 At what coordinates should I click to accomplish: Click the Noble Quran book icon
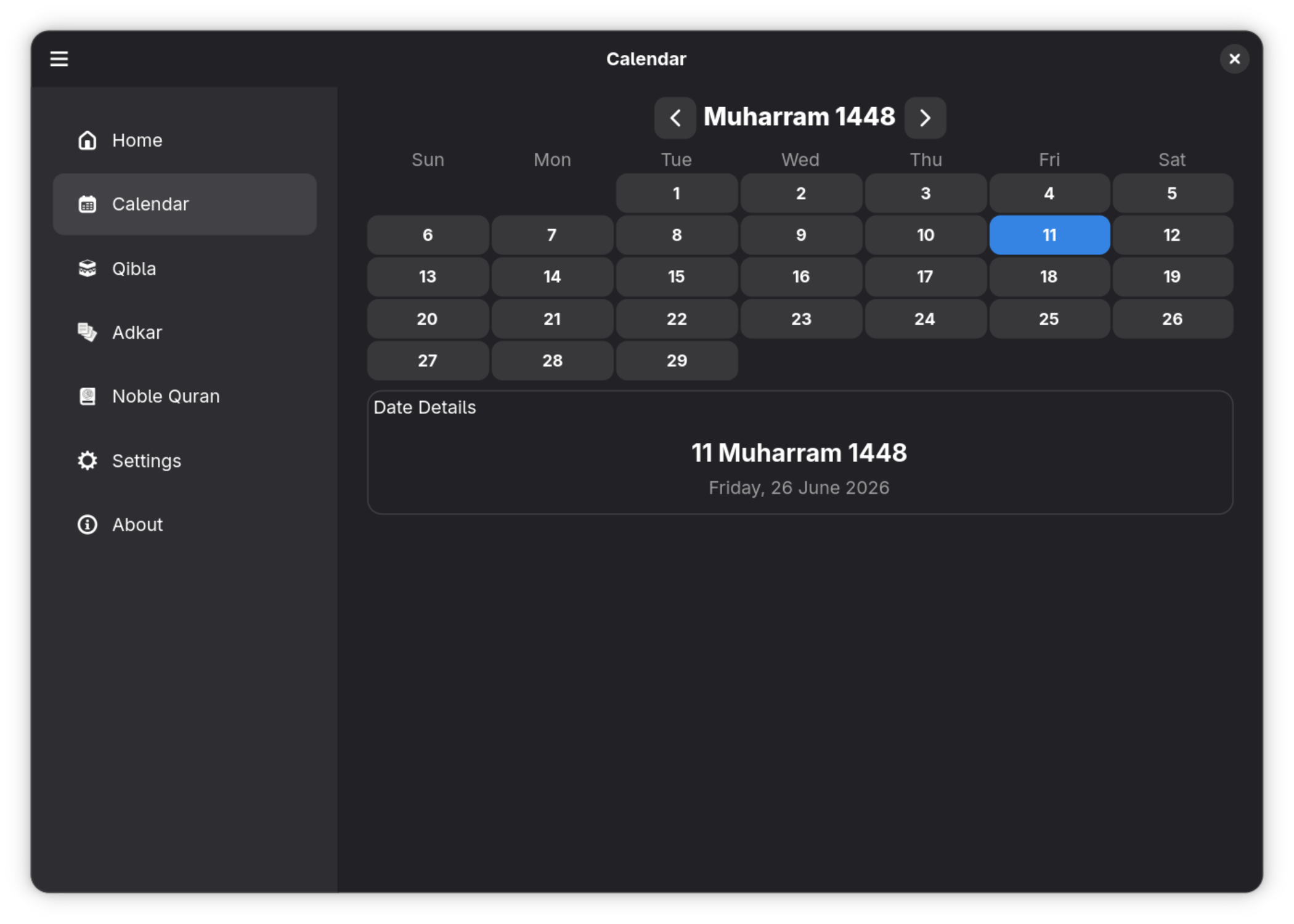87,396
